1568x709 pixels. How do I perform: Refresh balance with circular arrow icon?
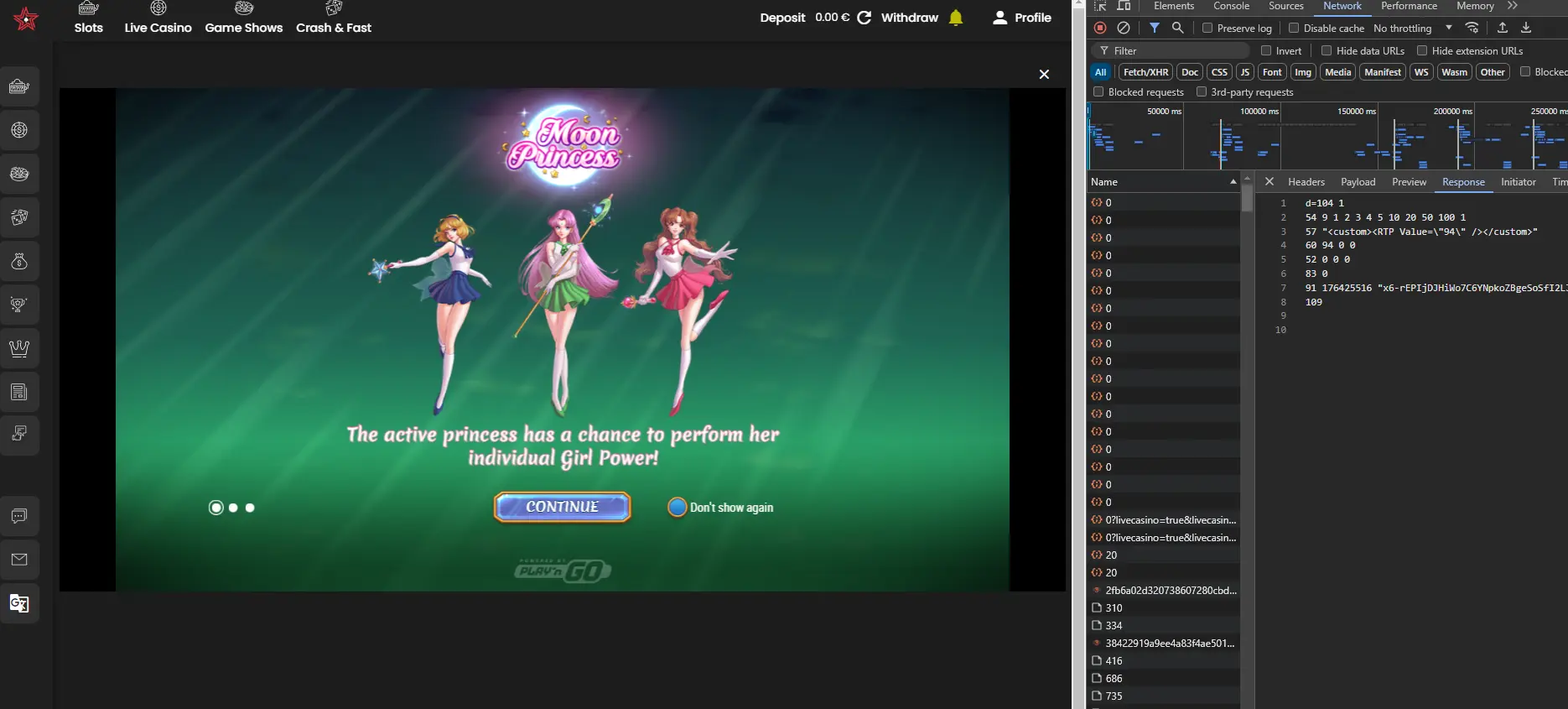coord(864,18)
